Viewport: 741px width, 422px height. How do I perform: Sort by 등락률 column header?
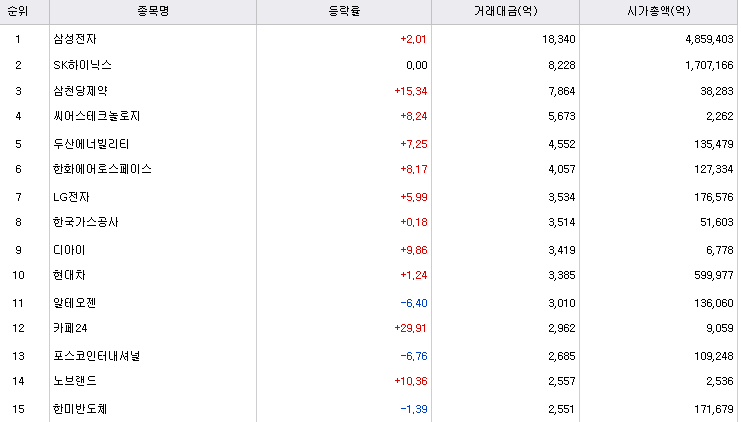coord(344,11)
